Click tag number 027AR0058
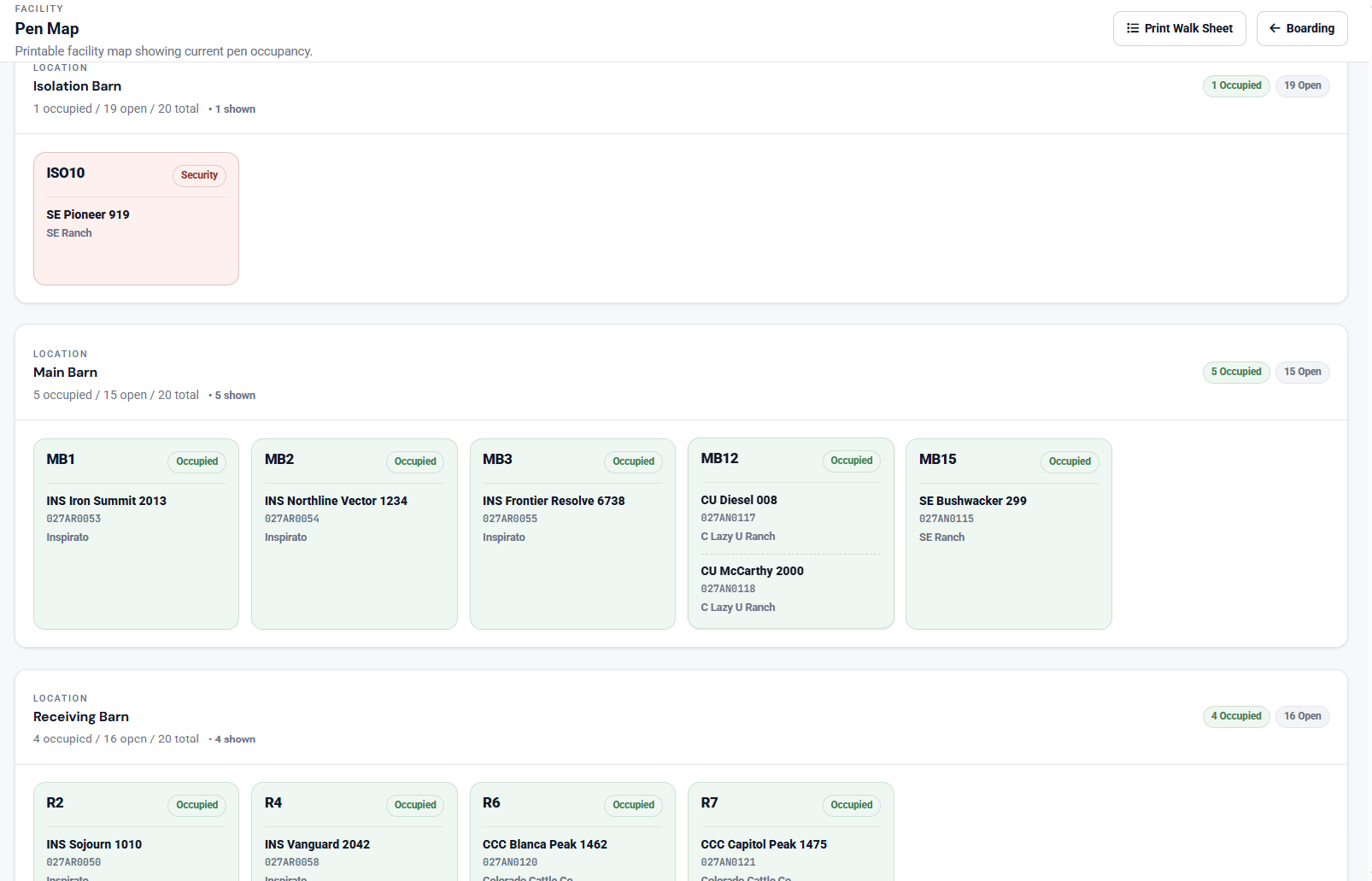This screenshot has height=881, width=1372. tap(292, 862)
